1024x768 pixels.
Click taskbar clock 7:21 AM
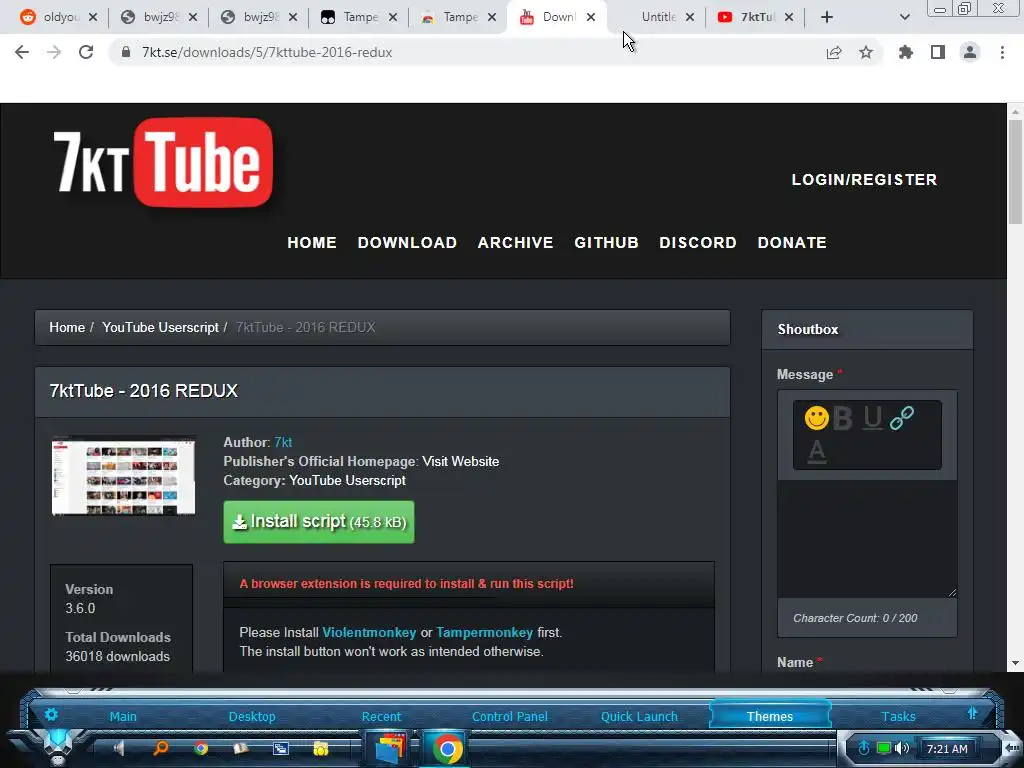coord(947,748)
